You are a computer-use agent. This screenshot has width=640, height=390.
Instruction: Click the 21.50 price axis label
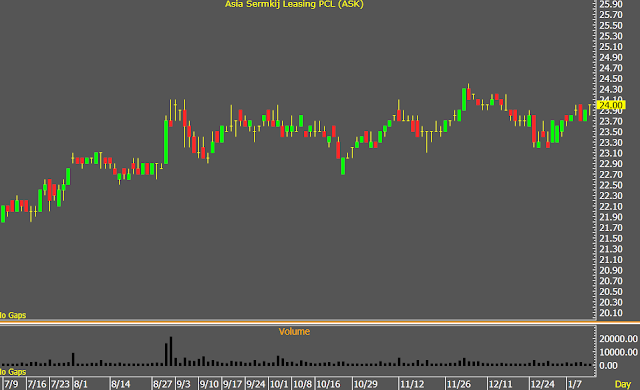coord(611,239)
